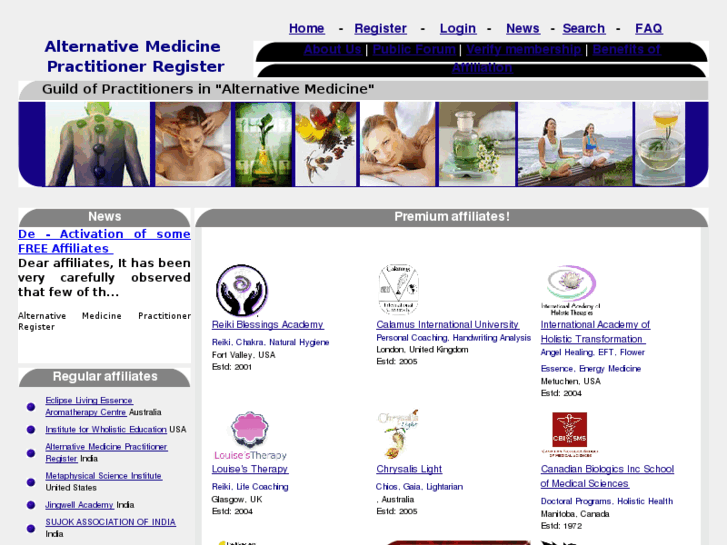Open the De-Activation of FREE Affiliates news
Screen dimensions: 727x545
[x=104, y=241]
